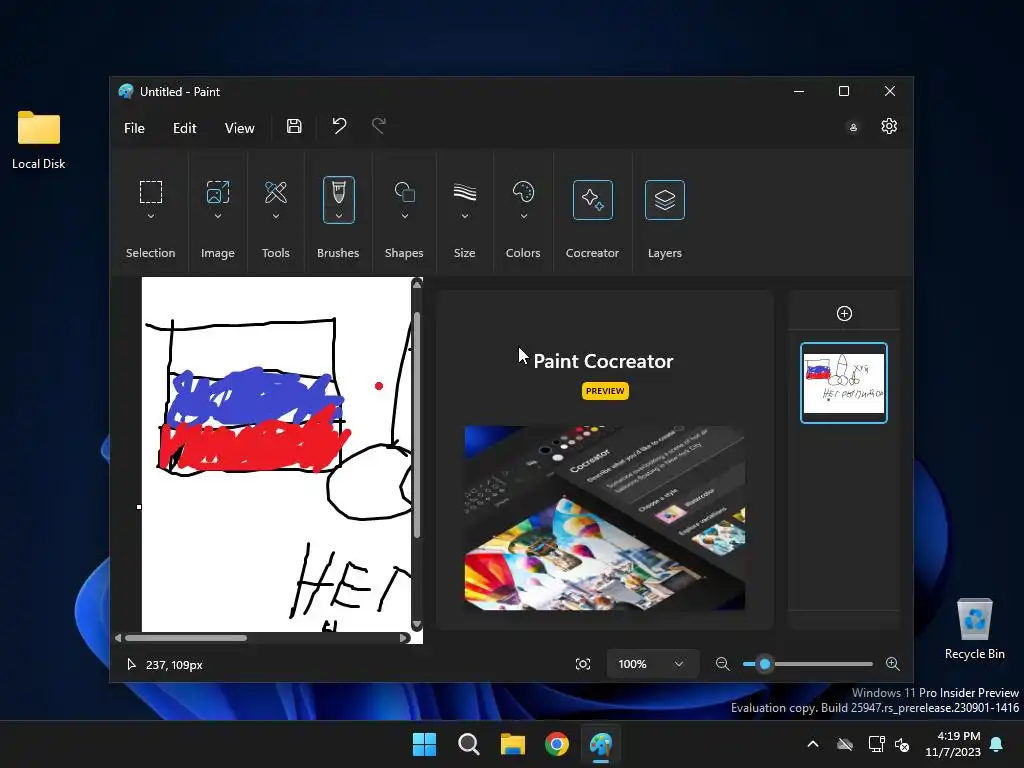The width and height of the screenshot is (1024, 768).
Task: Click the scroll down arrow of canvas
Action: pyautogui.click(x=417, y=625)
